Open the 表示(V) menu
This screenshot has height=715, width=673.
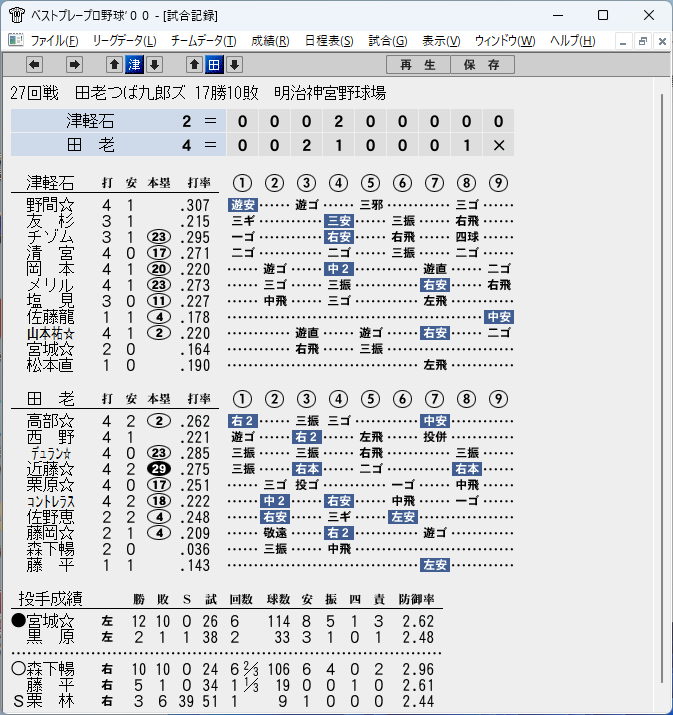(441, 41)
